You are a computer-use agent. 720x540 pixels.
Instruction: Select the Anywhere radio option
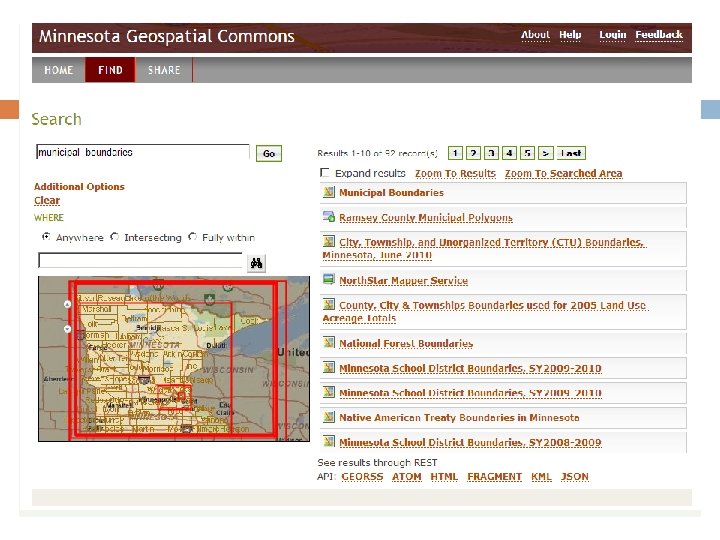tap(46, 236)
